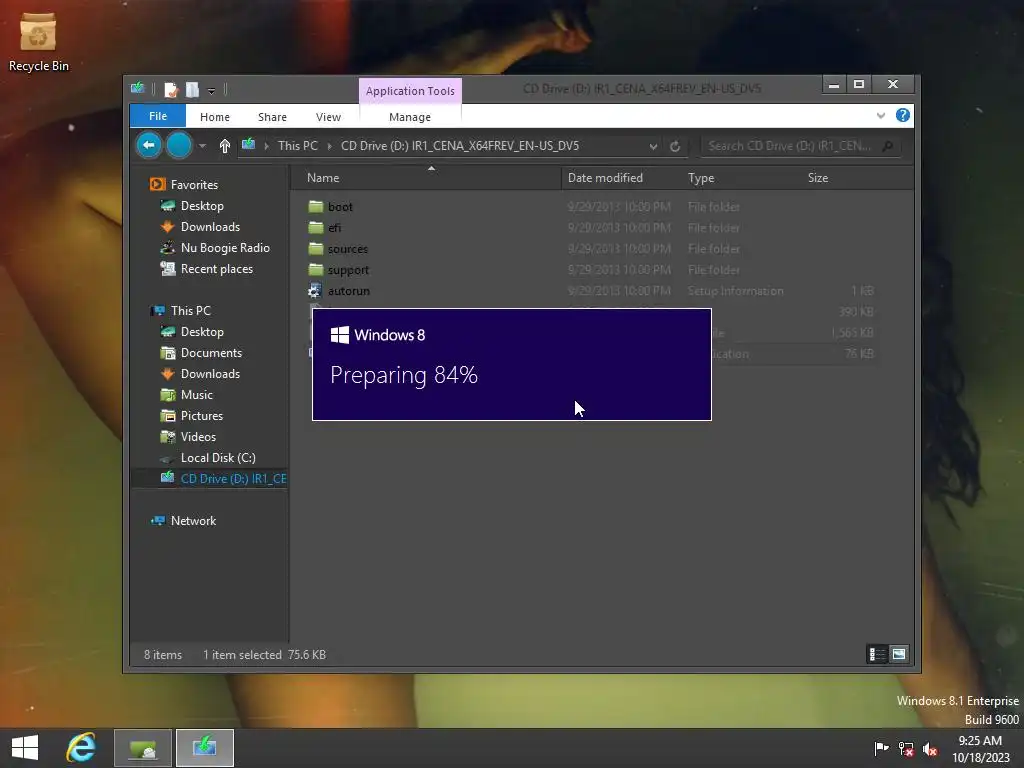Click the drive icon in the address bar
Viewport: 1024px width, 768px height.
point(248,145)
